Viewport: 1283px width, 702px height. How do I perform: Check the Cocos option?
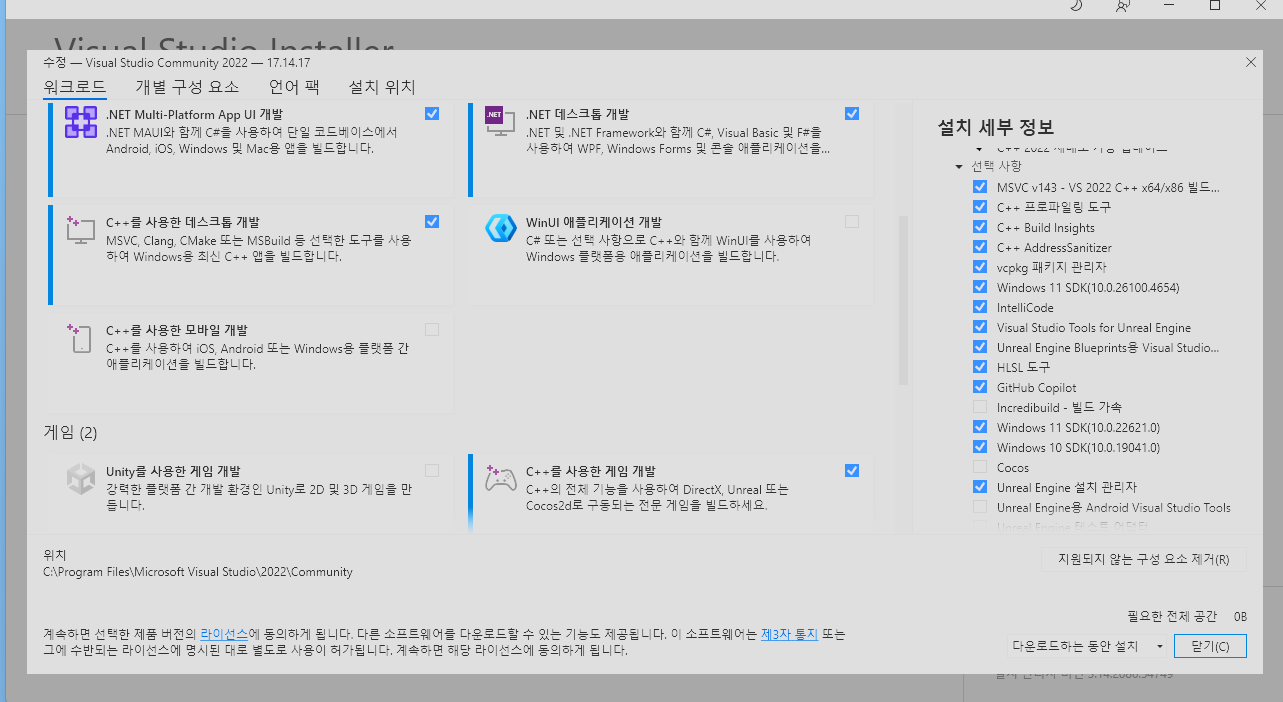coord(979,467)
